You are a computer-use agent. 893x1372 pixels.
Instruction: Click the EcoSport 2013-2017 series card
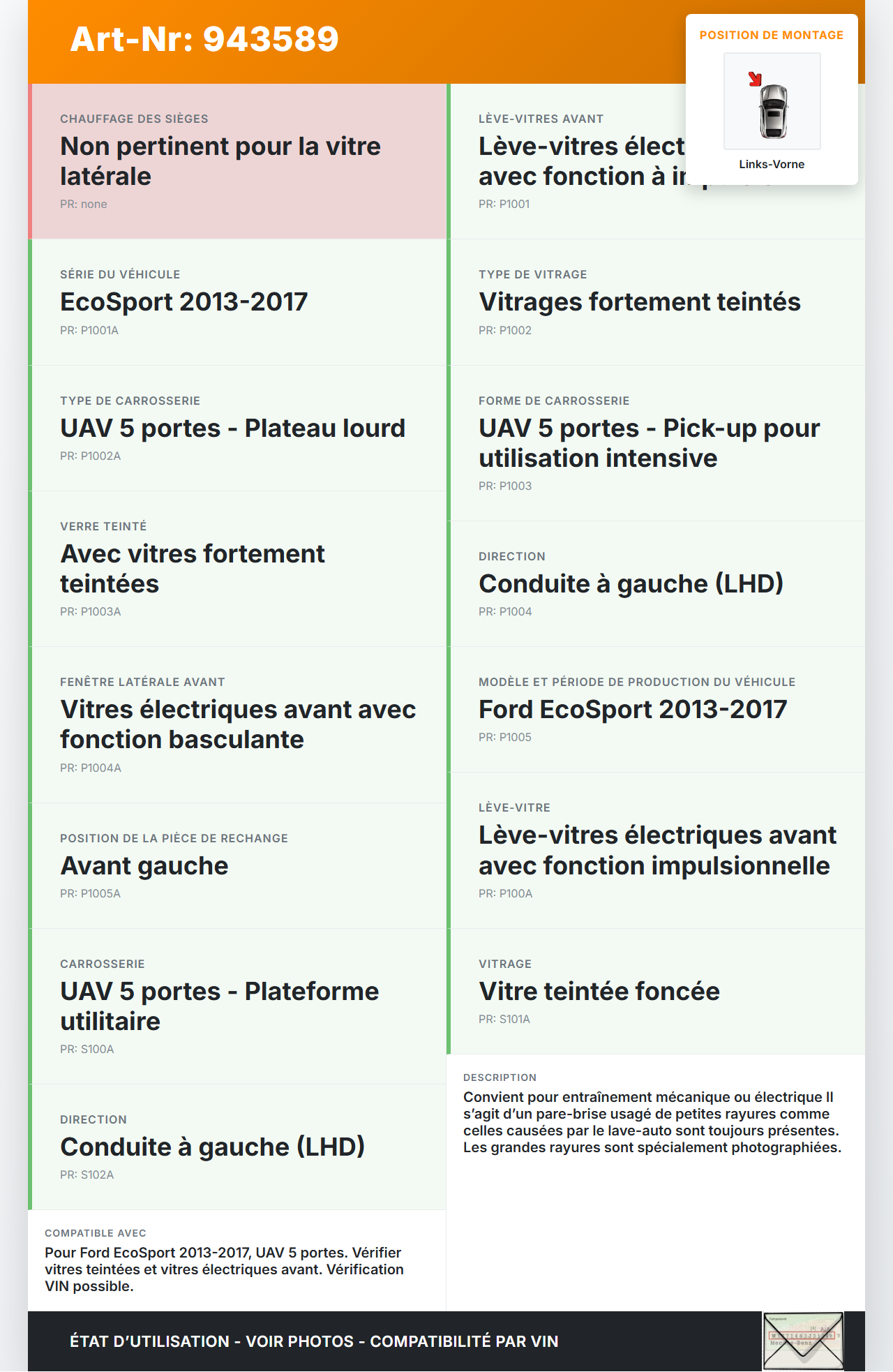pos(238,302)
